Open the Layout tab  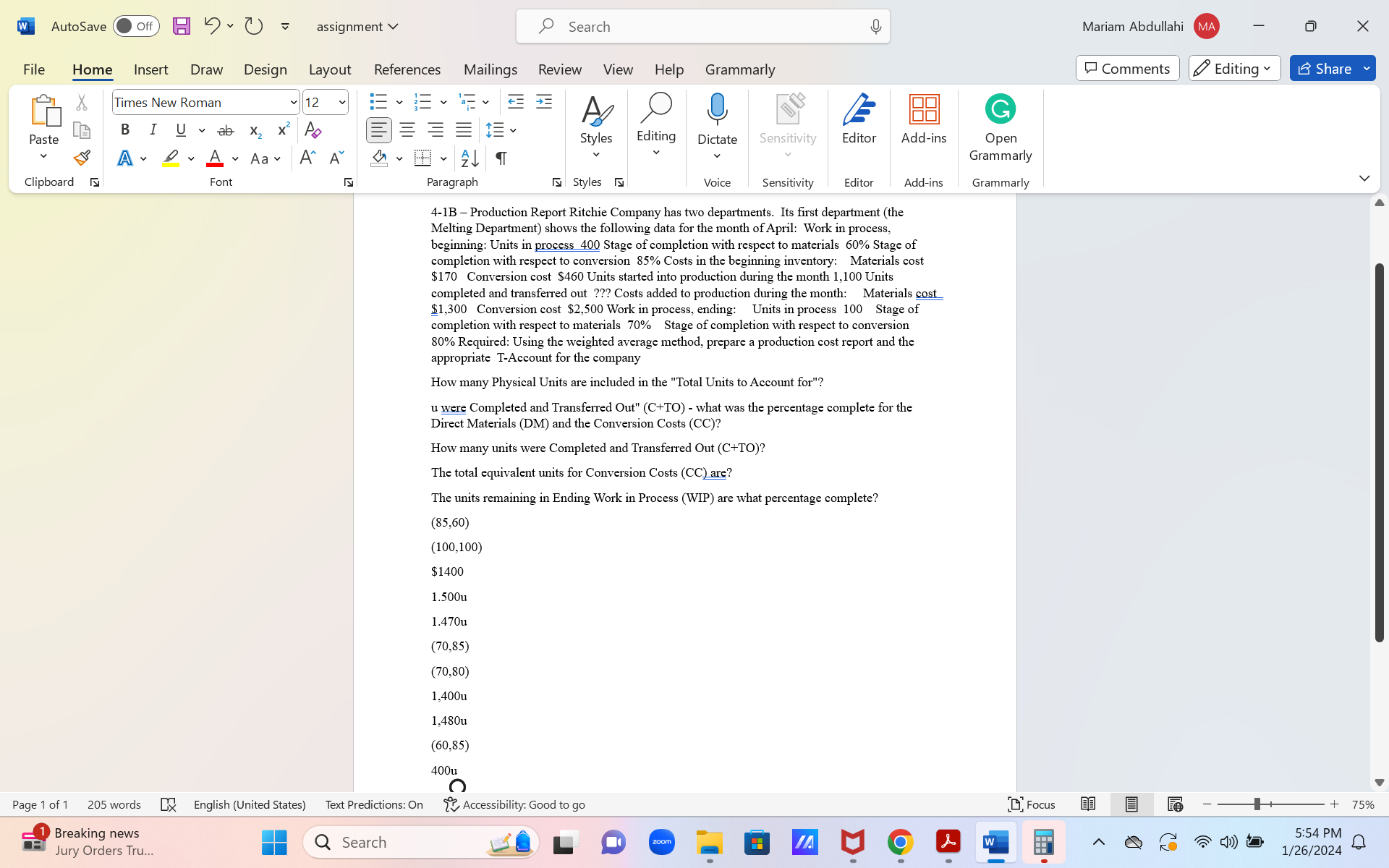(330, 69)
